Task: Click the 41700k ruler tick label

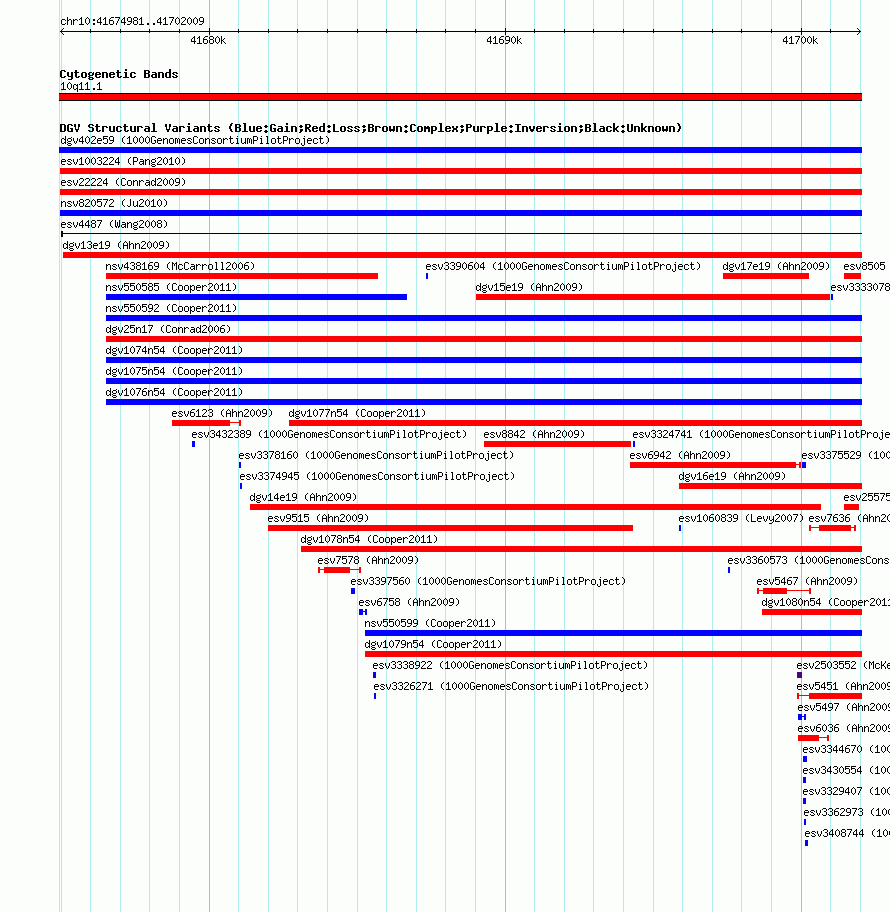Action: click(x=800, y=40)
